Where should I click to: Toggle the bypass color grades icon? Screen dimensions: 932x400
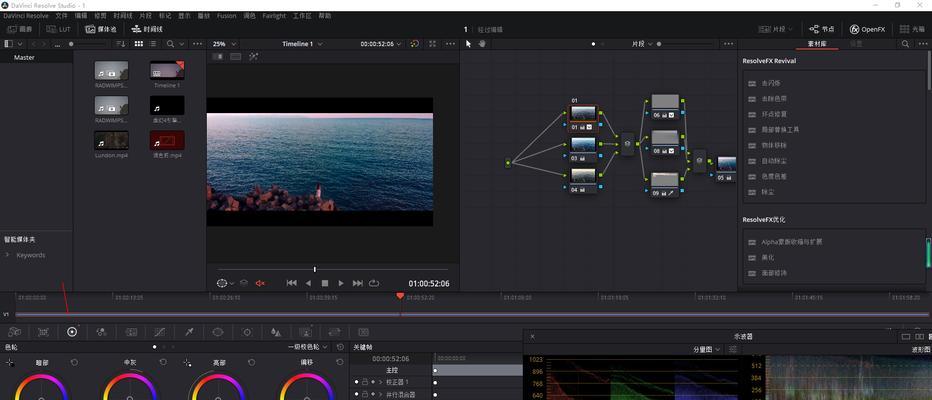414,44
